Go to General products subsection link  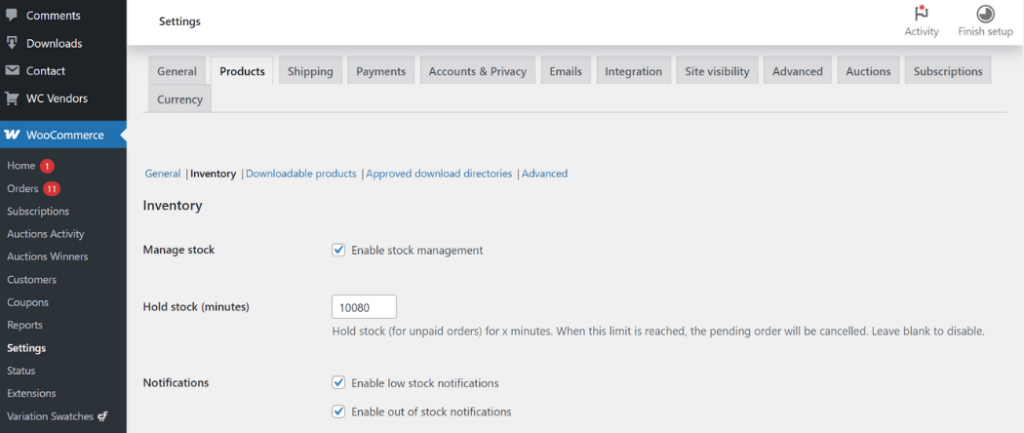click(163, 174)
